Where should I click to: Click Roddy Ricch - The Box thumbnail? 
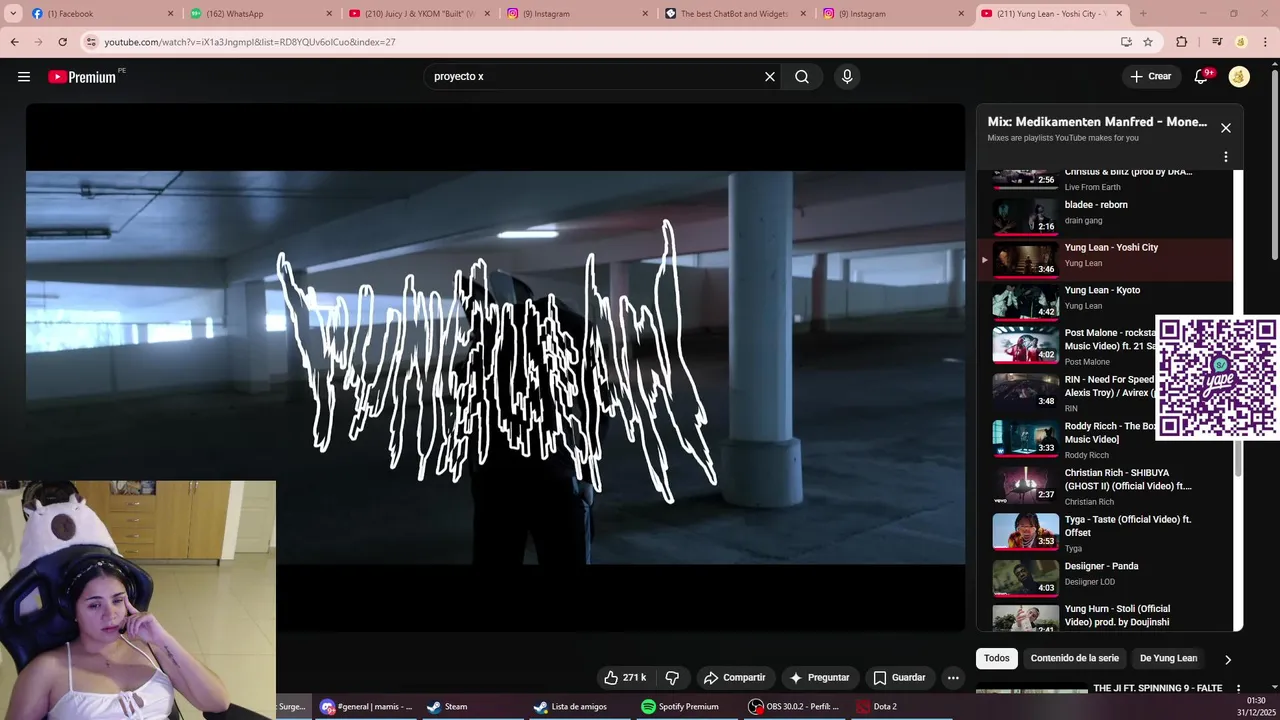point(1025,438)
